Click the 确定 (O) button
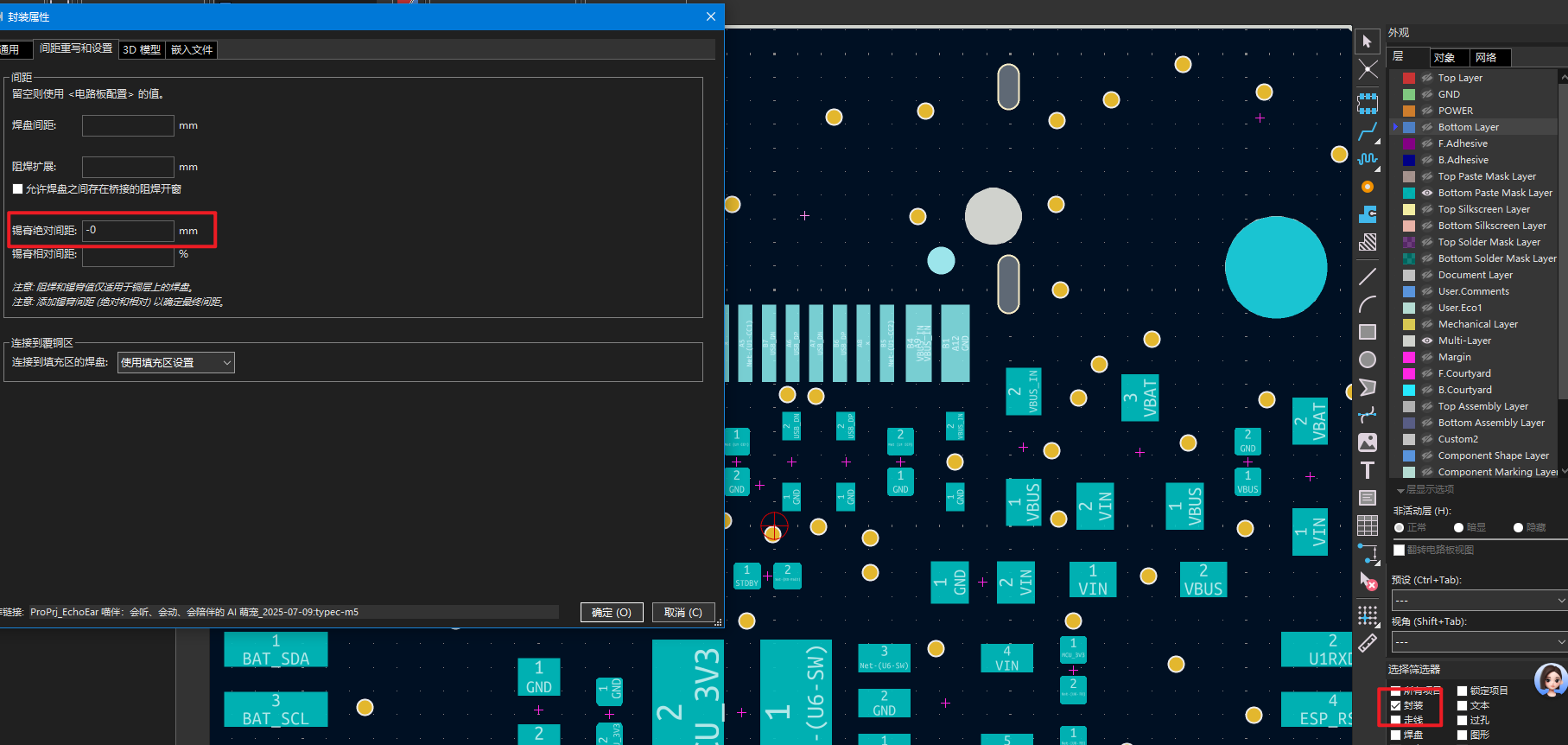The image size is (1568, 745). point(611,613)
